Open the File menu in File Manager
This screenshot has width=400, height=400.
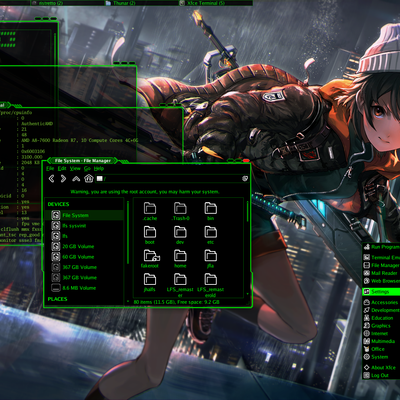pos(50,169)
